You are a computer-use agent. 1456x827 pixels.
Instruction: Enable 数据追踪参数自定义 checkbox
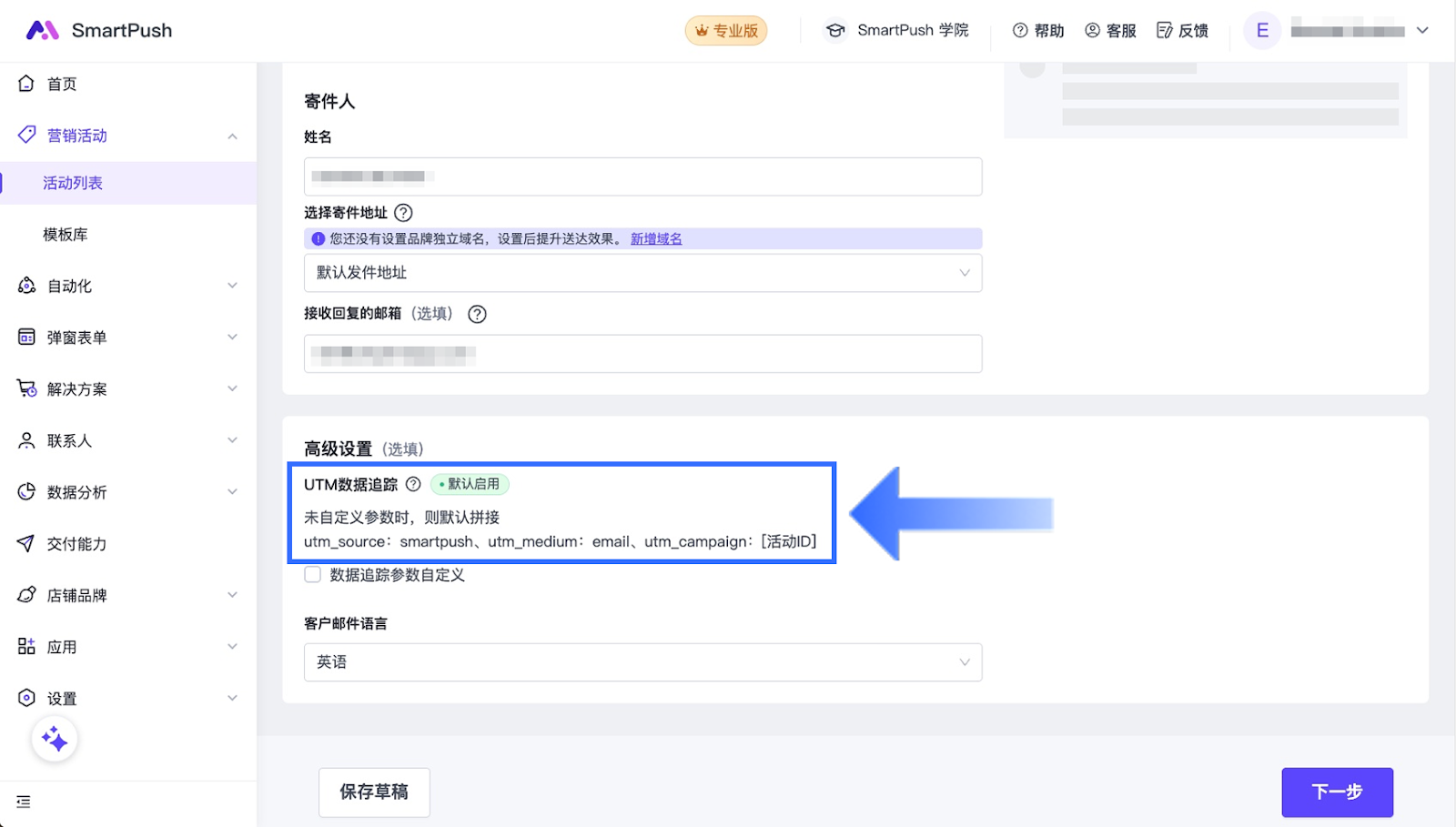(313, 575)
